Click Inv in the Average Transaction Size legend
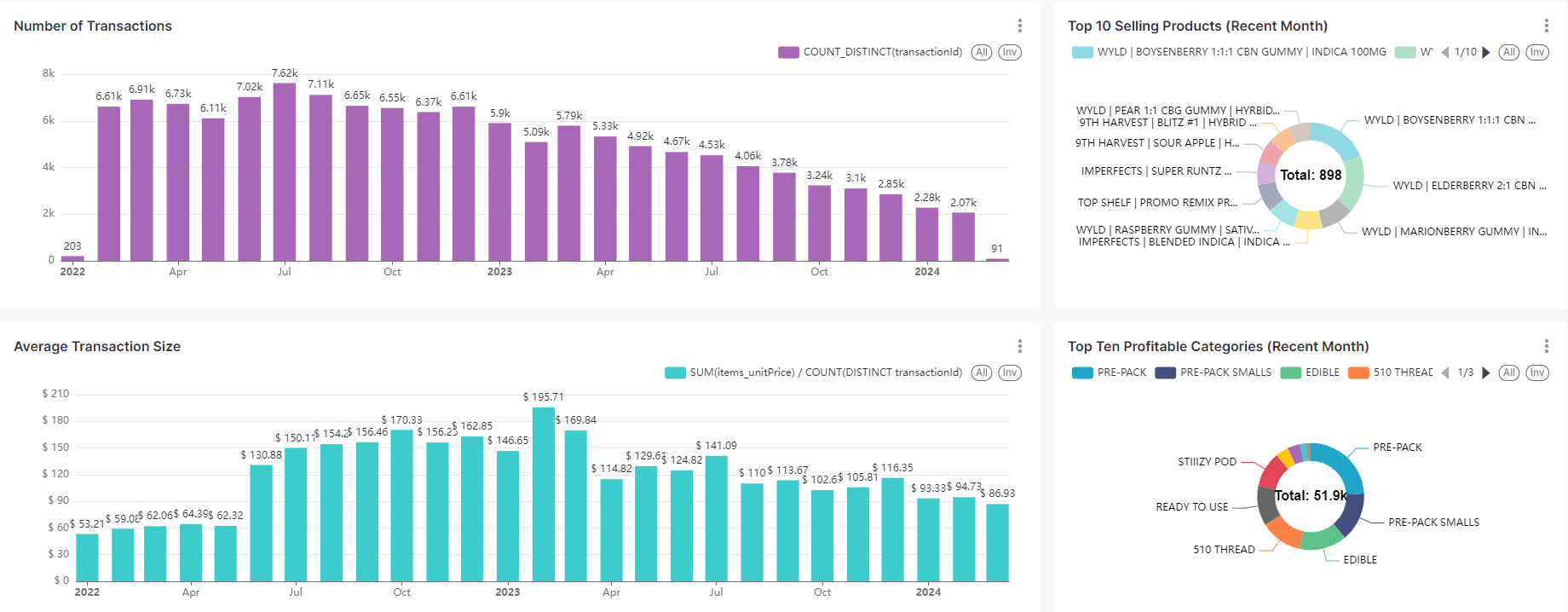Viewport: 1568px width, 612px height. [1010, 372]
